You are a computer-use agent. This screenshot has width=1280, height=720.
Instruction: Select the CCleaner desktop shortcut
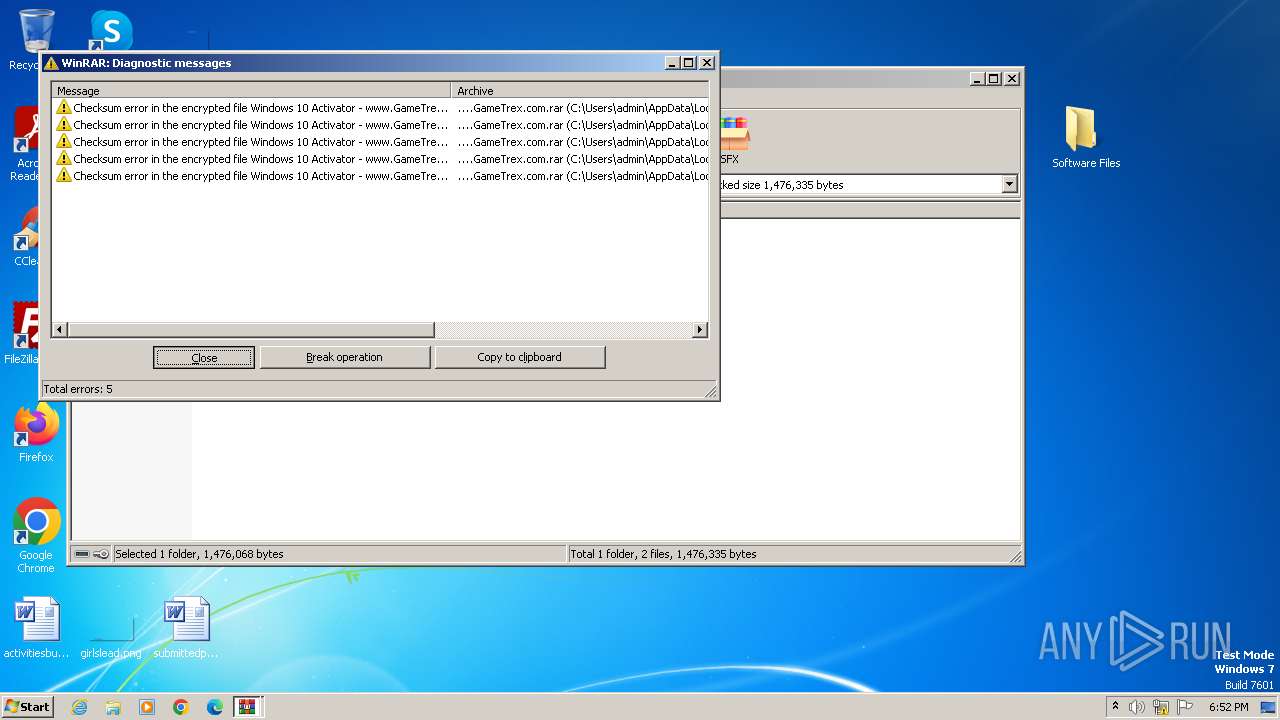coord(27,236)
